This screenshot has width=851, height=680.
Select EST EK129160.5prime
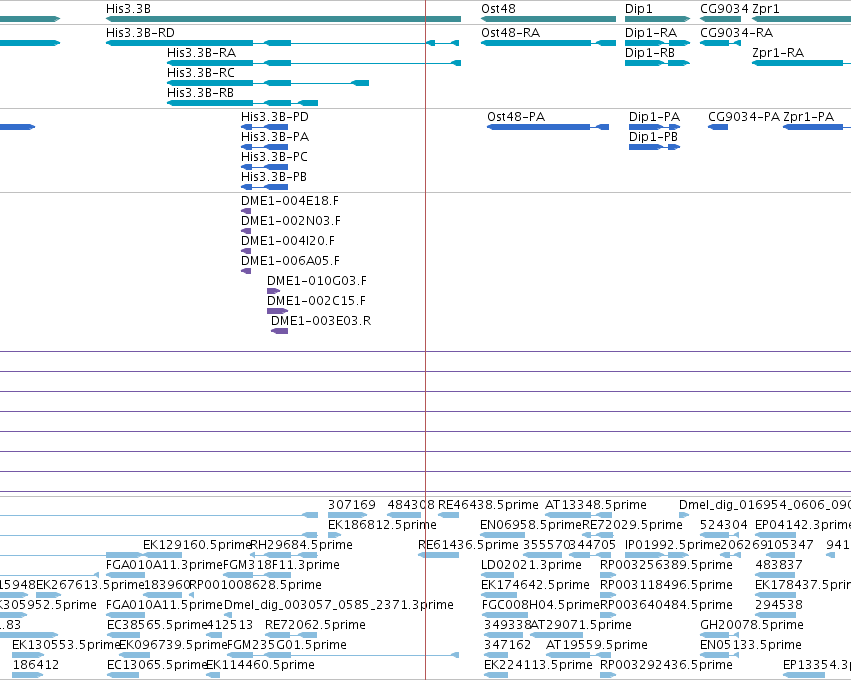(x=162, y=555)
